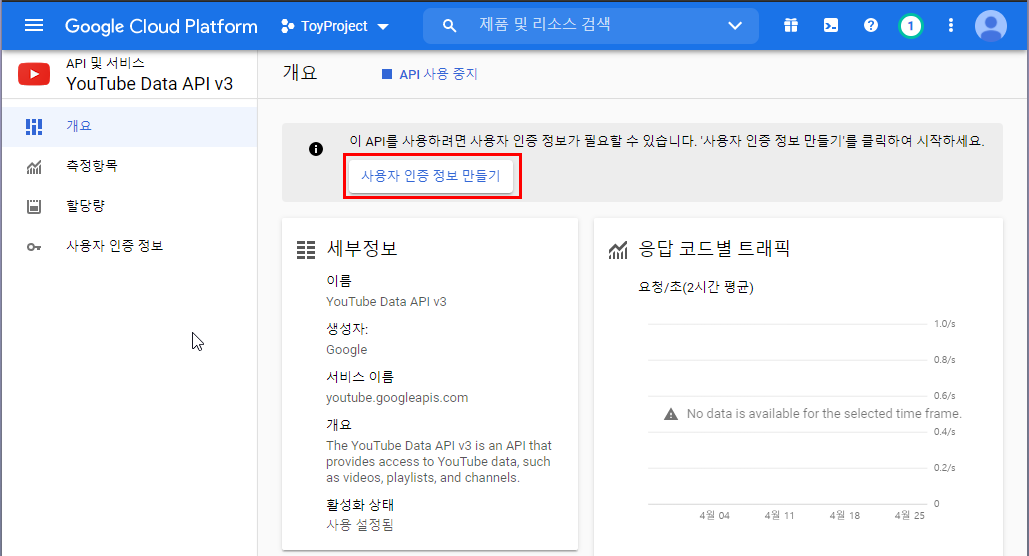Viewport: 1029px width, 556px height.
Task: Open the user account avatar
Action: coord(990,26)
